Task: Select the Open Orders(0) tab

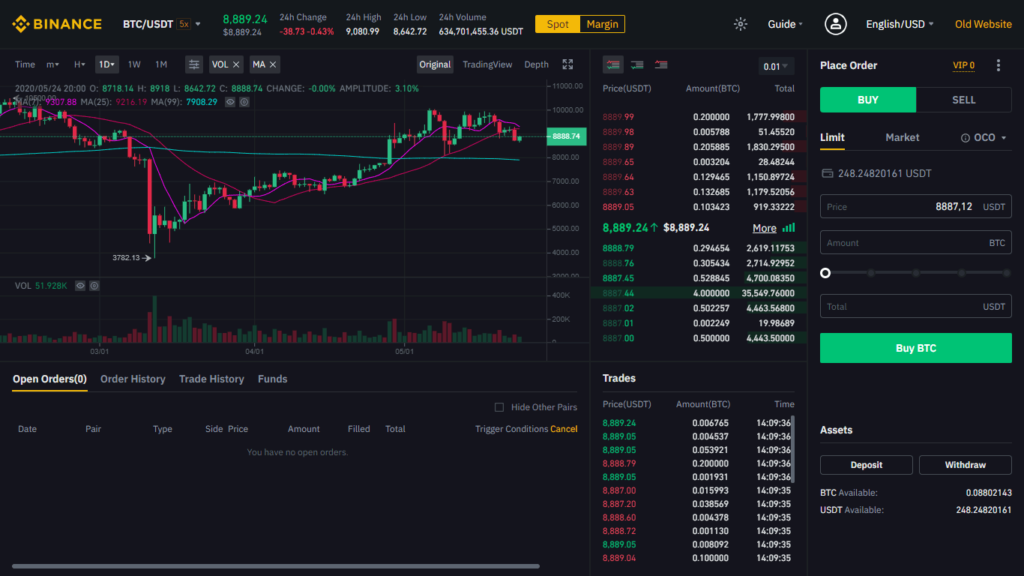Action: coord(50,379)
